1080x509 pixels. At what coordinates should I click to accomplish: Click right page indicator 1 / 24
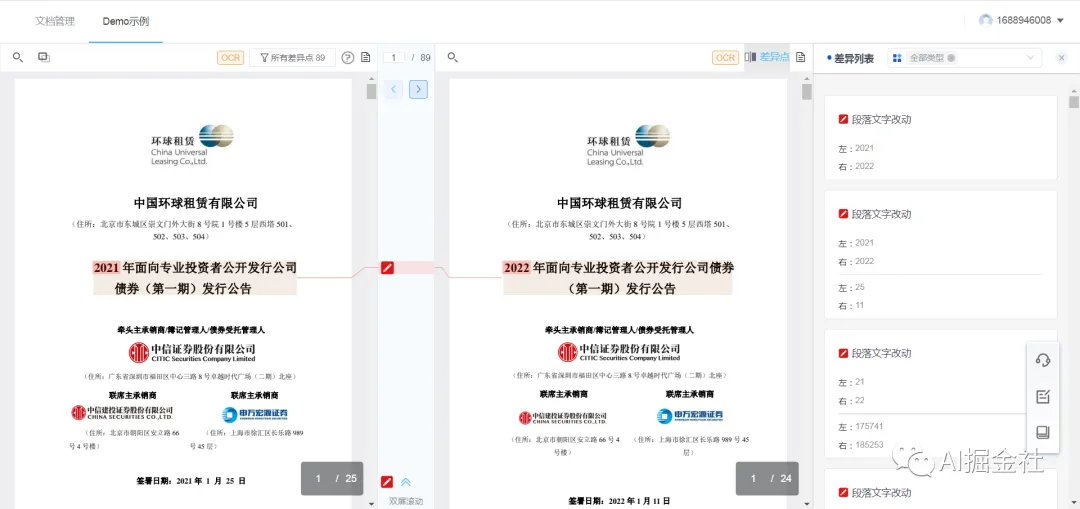click(x=767, y=478)
